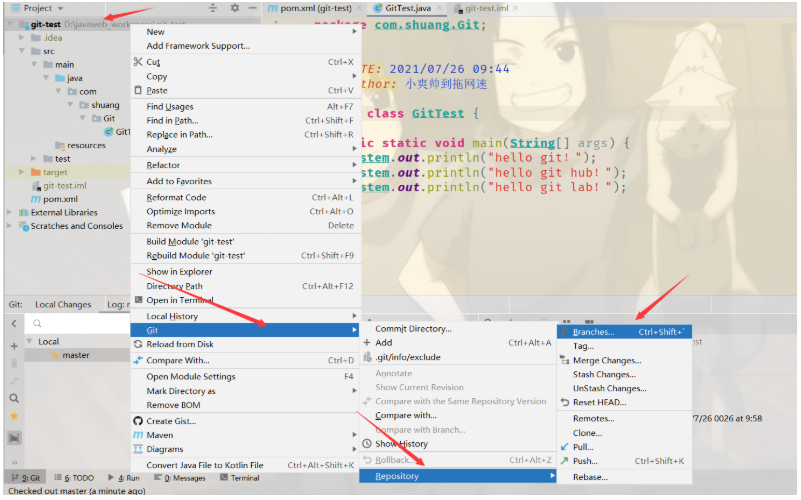Viewport: 801px width, 500px height.
Task: Select the master branch in Local
Action: click(78, 355)
